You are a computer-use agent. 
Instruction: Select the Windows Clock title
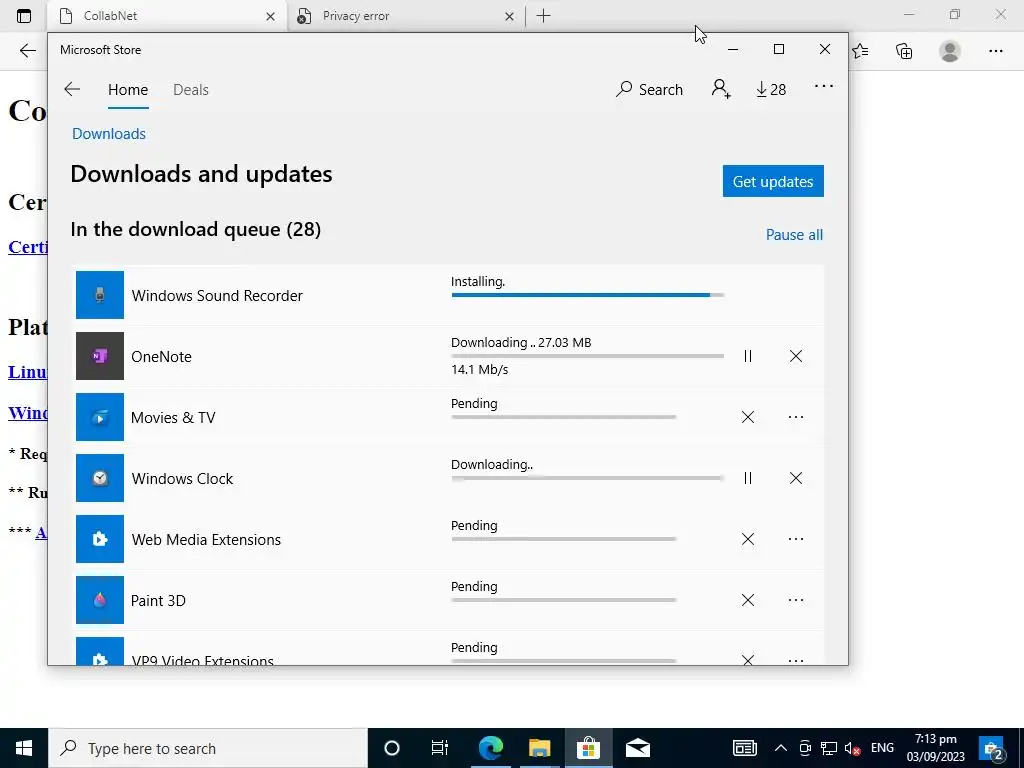tap(182, 479)
